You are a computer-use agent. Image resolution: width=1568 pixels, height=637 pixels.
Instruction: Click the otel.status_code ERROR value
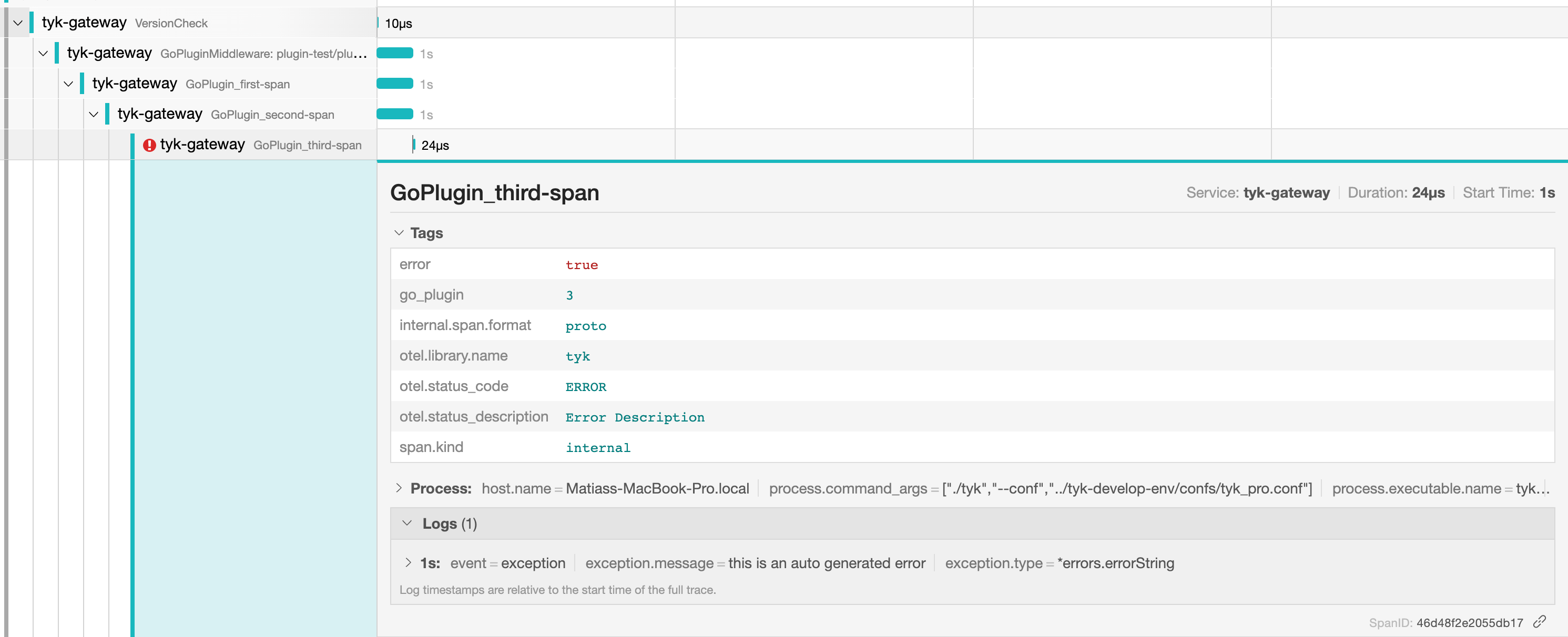585,387
